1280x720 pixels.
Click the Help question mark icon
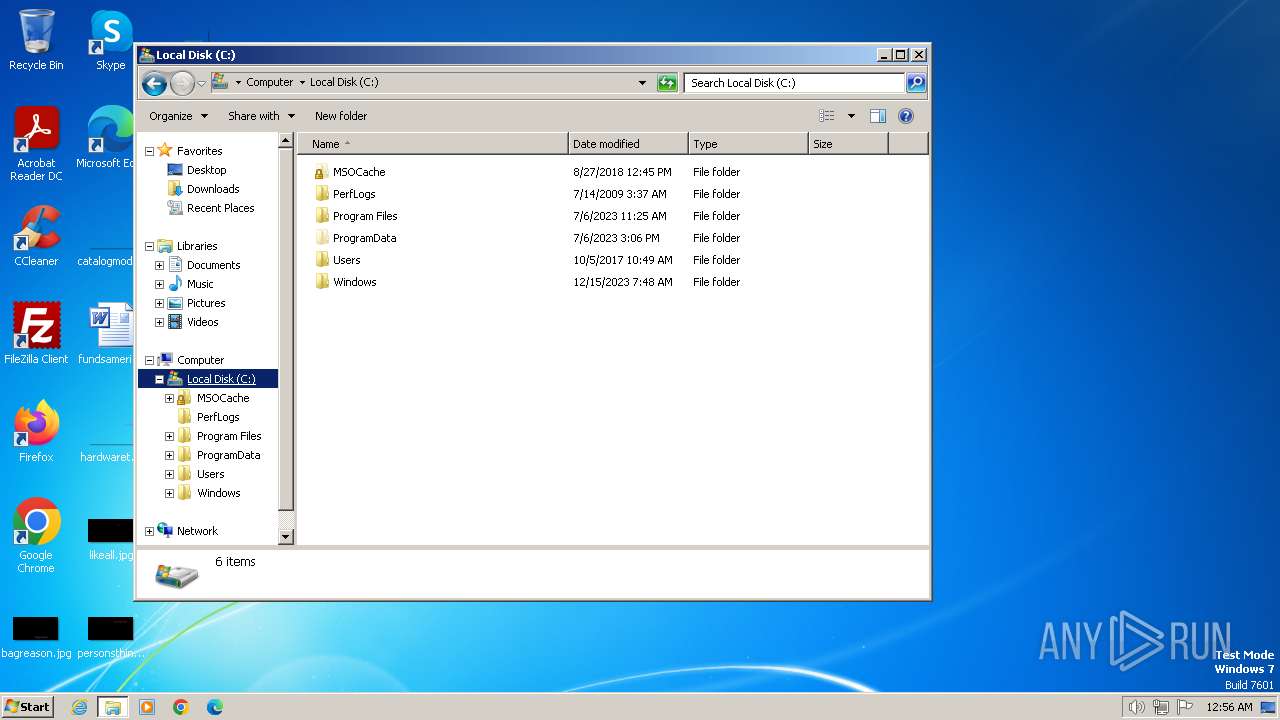(x=906, y=116)
